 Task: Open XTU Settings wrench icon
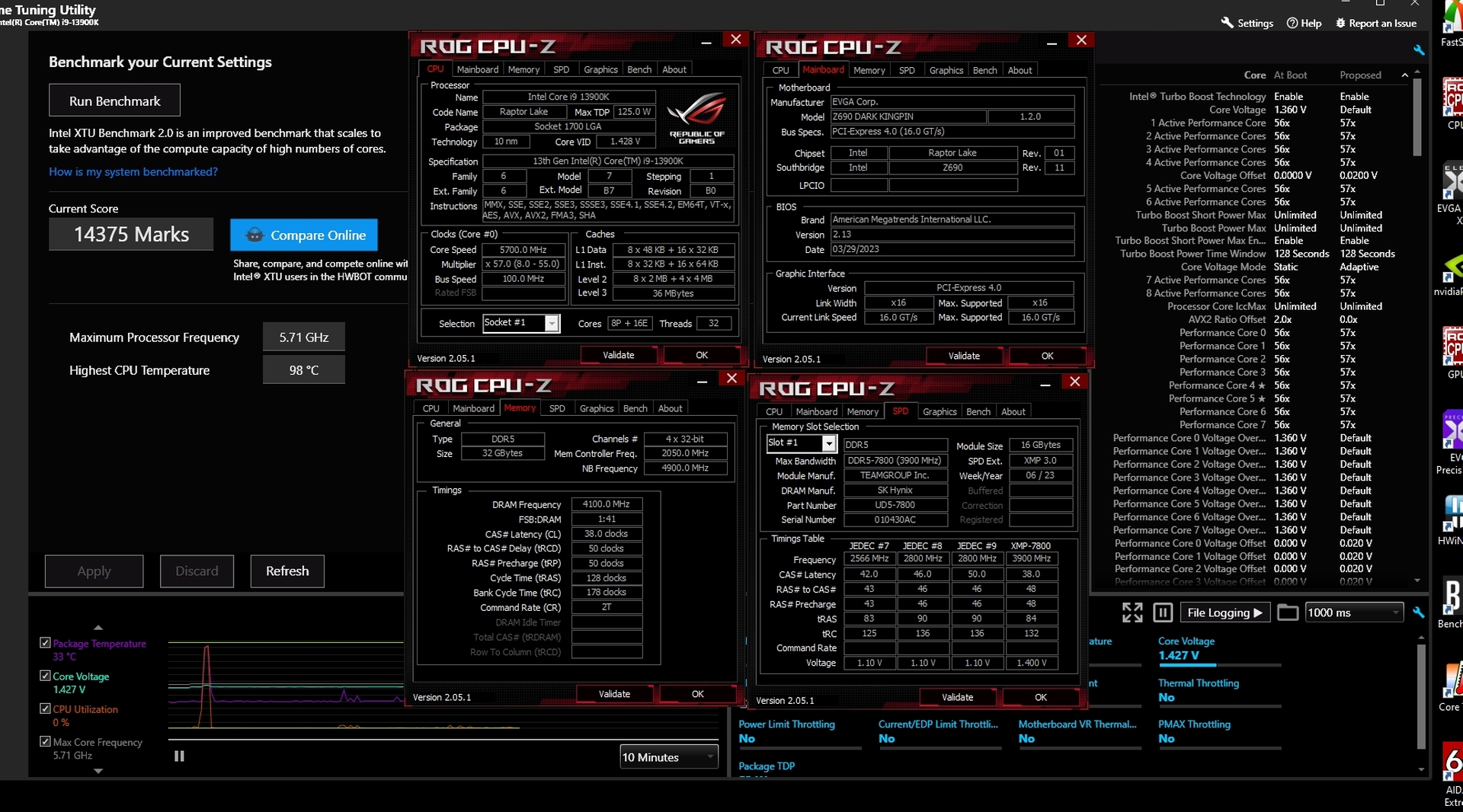click(1227, 23)
